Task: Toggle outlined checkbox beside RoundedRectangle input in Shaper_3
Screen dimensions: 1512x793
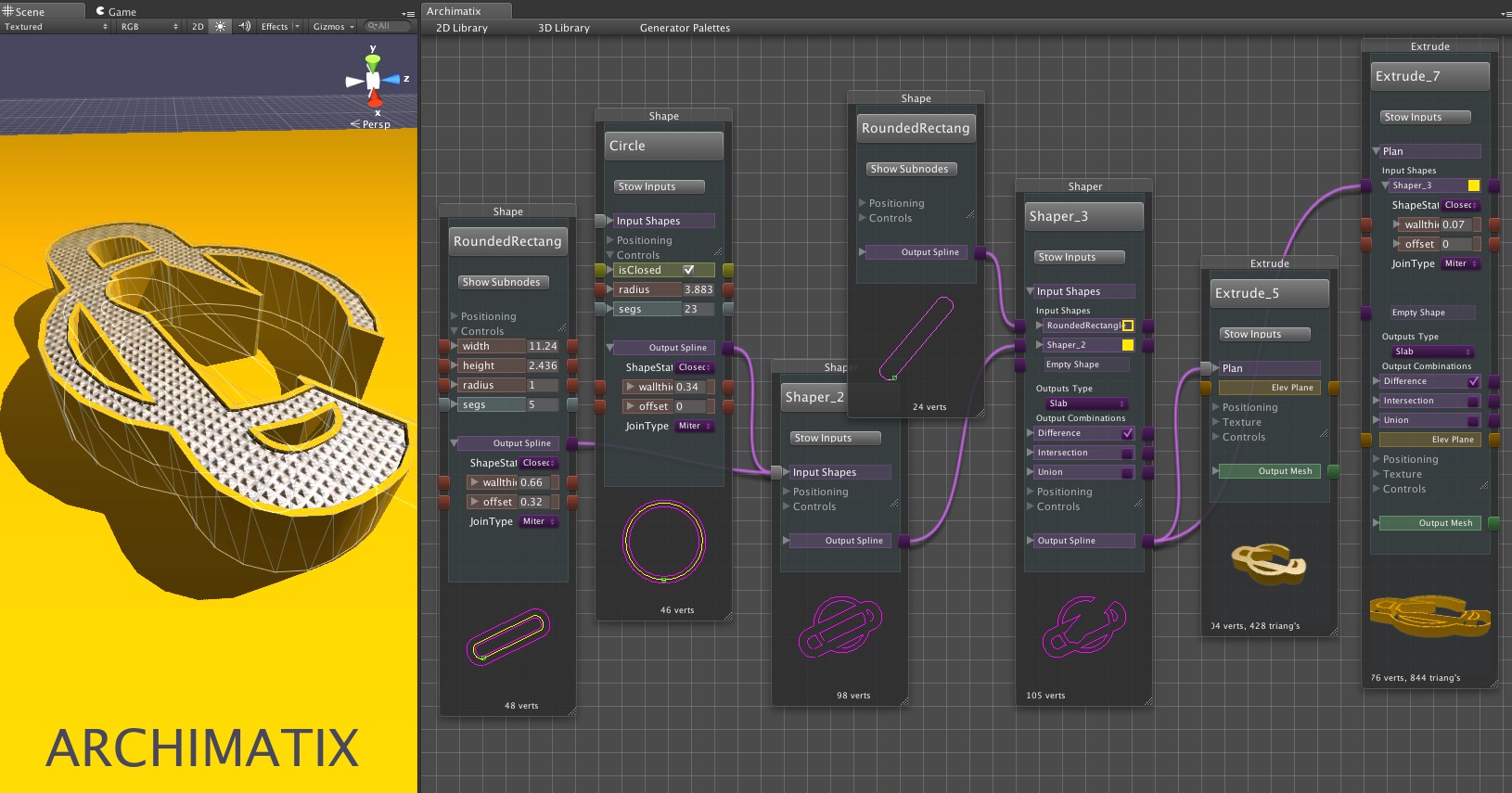Action: pyautogui.click(x=1128, y=326)
